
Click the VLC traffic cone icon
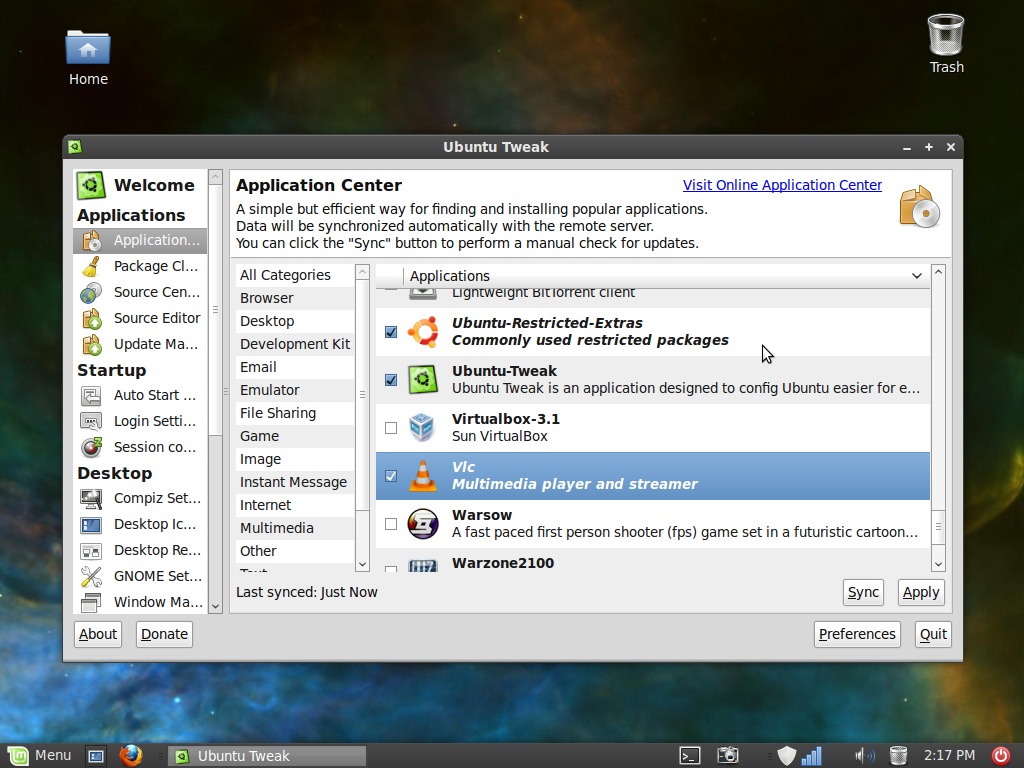pyautogui.click(x=423, y=475)
